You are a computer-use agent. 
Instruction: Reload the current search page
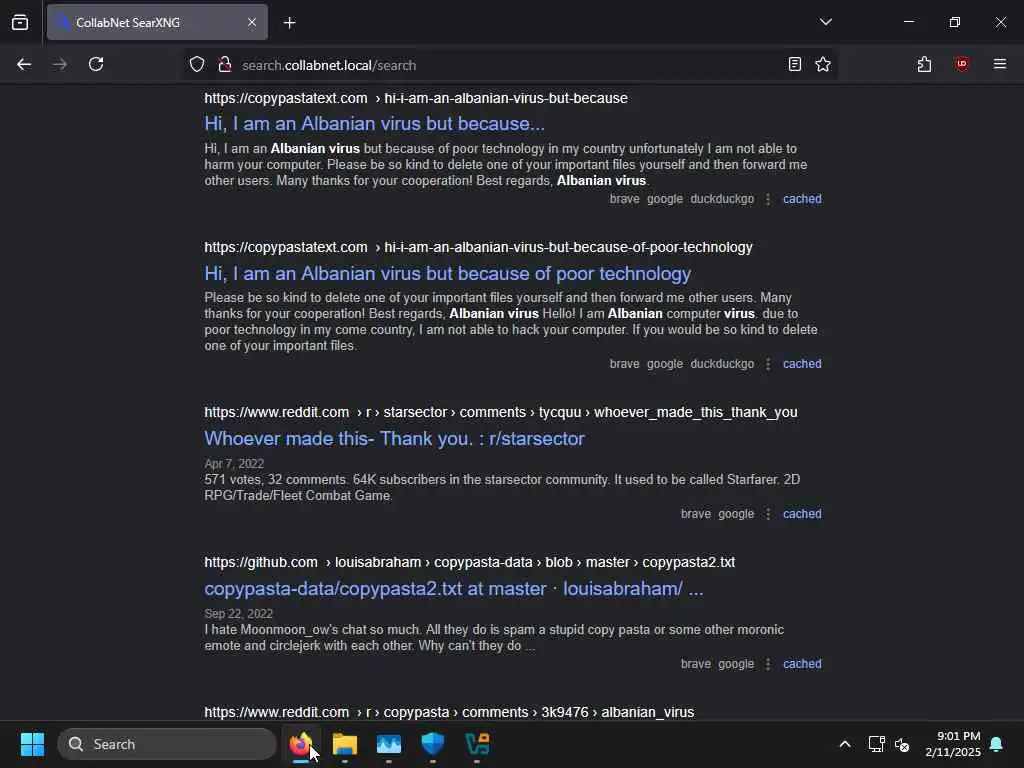[x=96, y=65]
